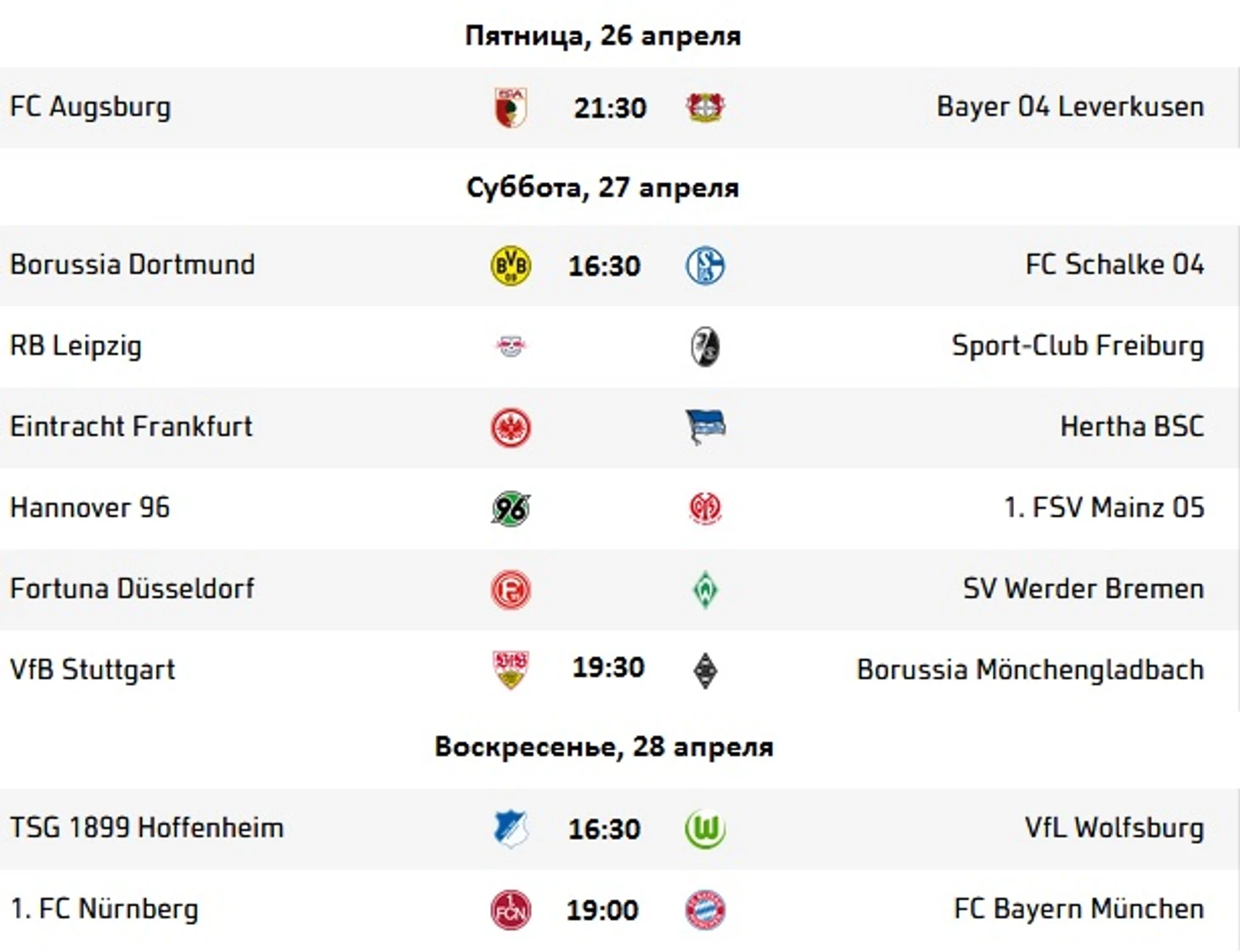Click the TSG 1899 Hoffenheim team name
This screenshot has height=952, width=1240.
147,828
